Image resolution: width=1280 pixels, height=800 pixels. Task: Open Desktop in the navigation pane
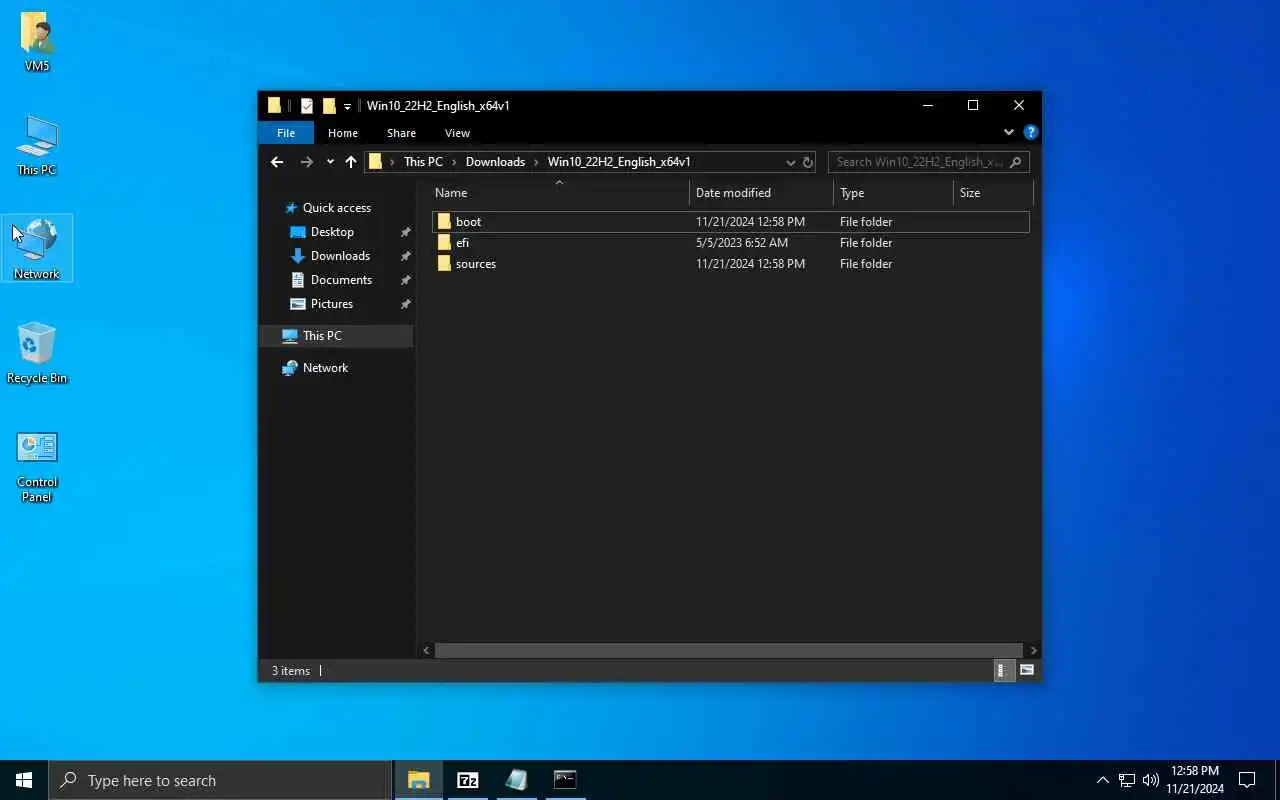click(332, 232)
